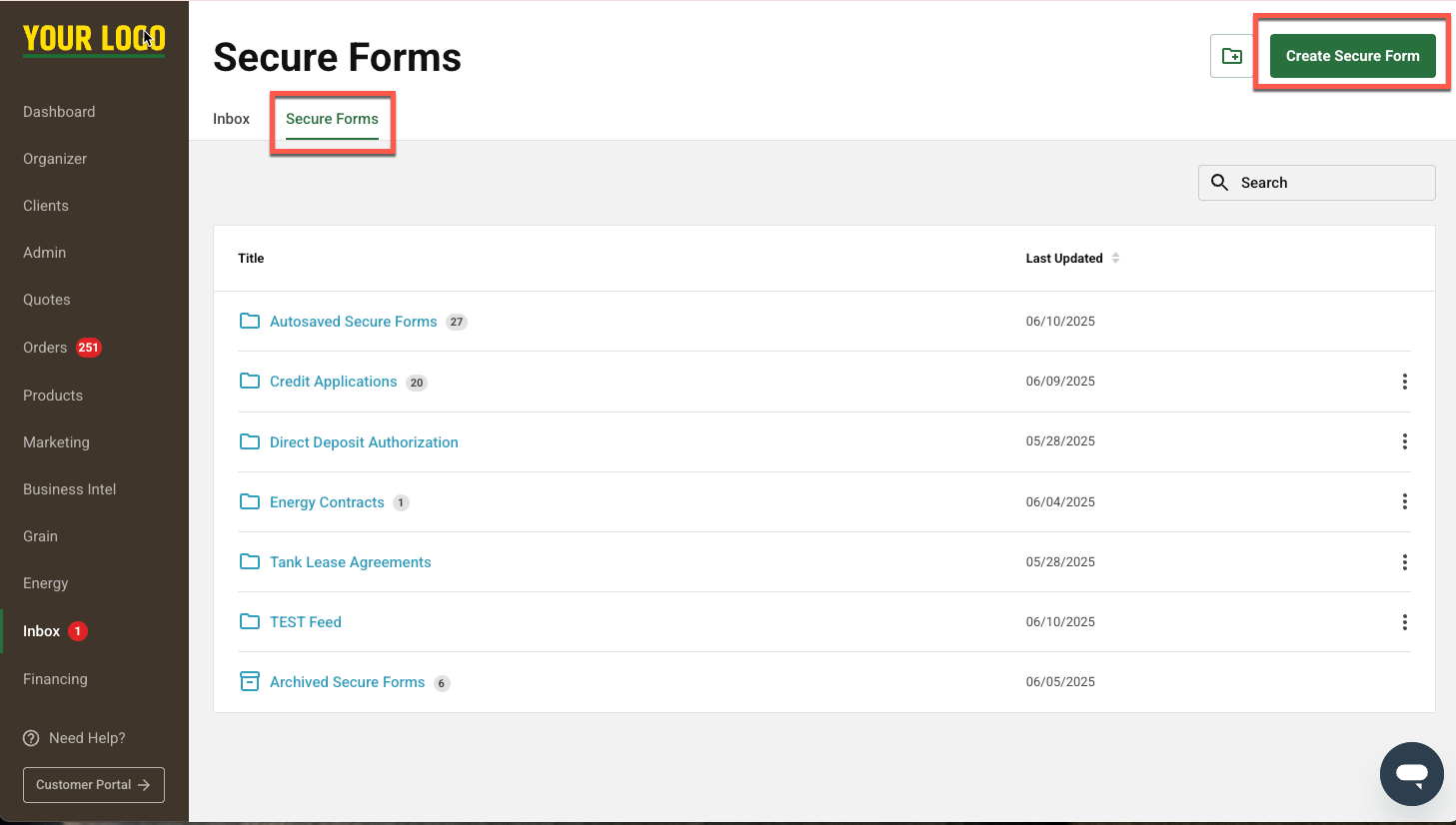Click the 20 count badge on Credit Applications
Viewport: 1456px width, 825px height.
417,383
